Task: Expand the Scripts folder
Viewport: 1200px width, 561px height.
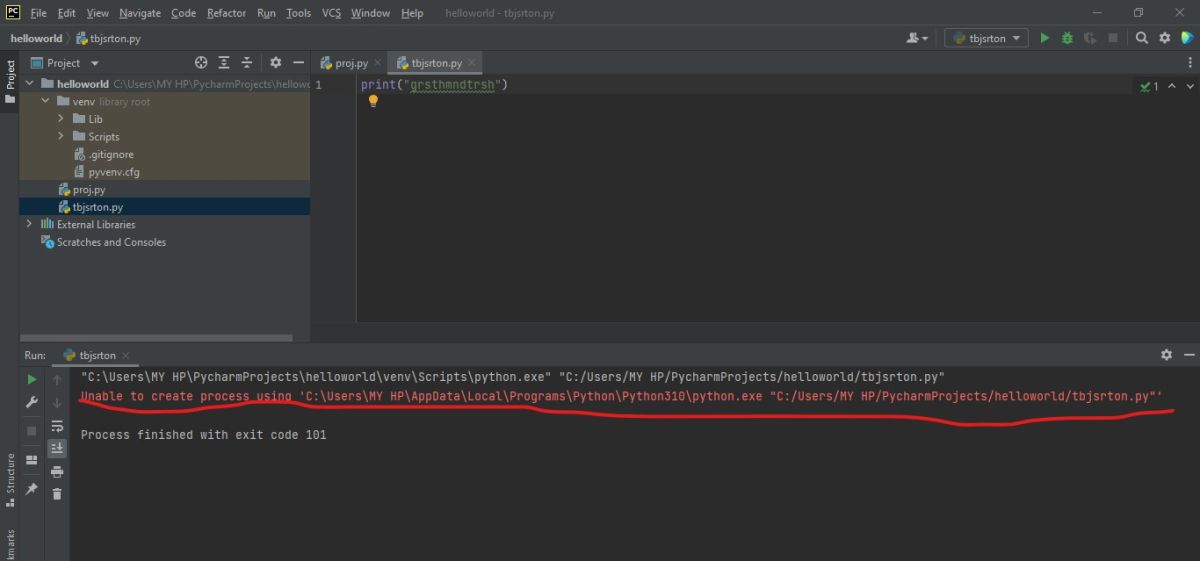Action: [x=61, y=136]
